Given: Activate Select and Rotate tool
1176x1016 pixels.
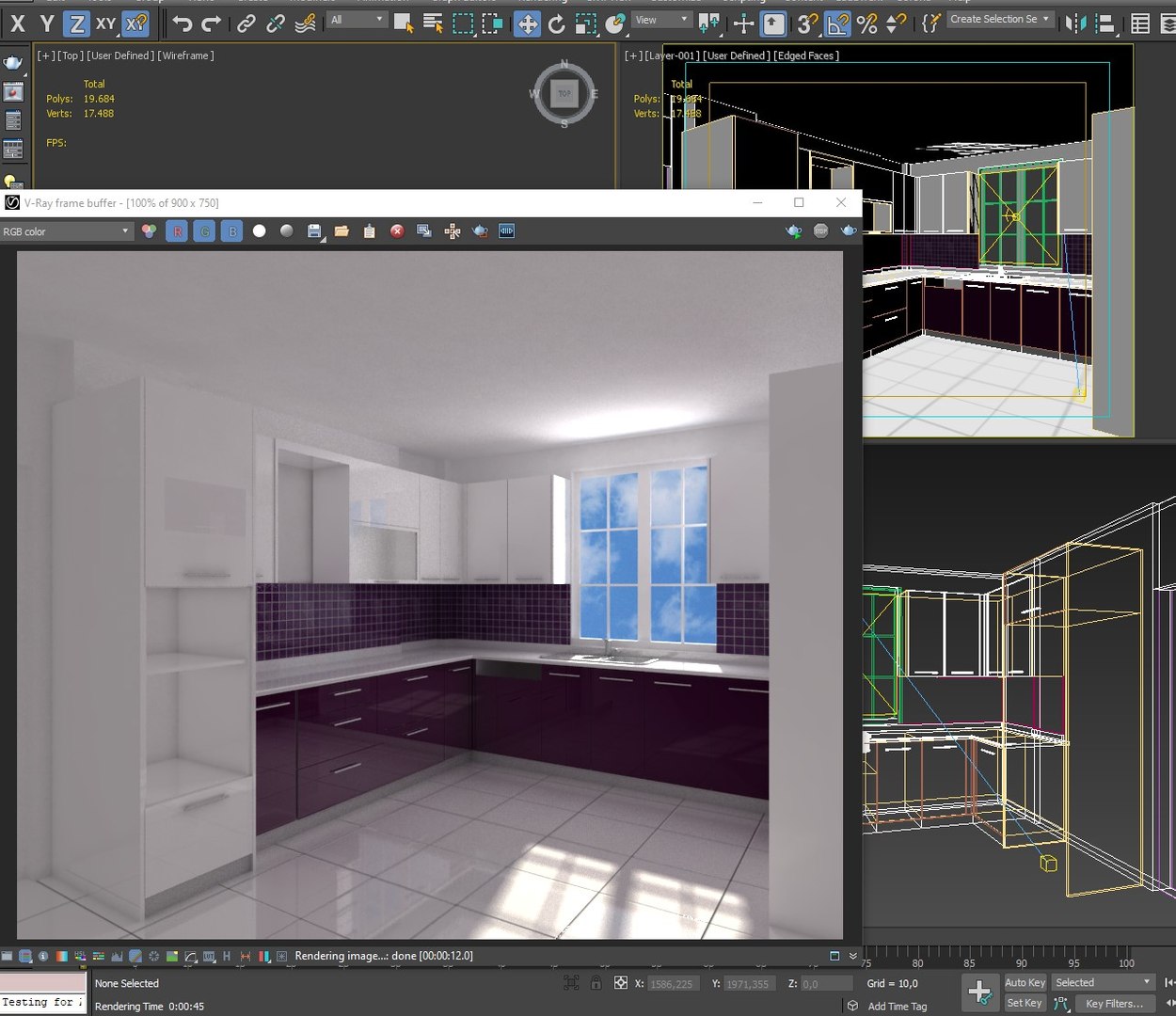Looking at the screenshot, I should pos(557,24).
